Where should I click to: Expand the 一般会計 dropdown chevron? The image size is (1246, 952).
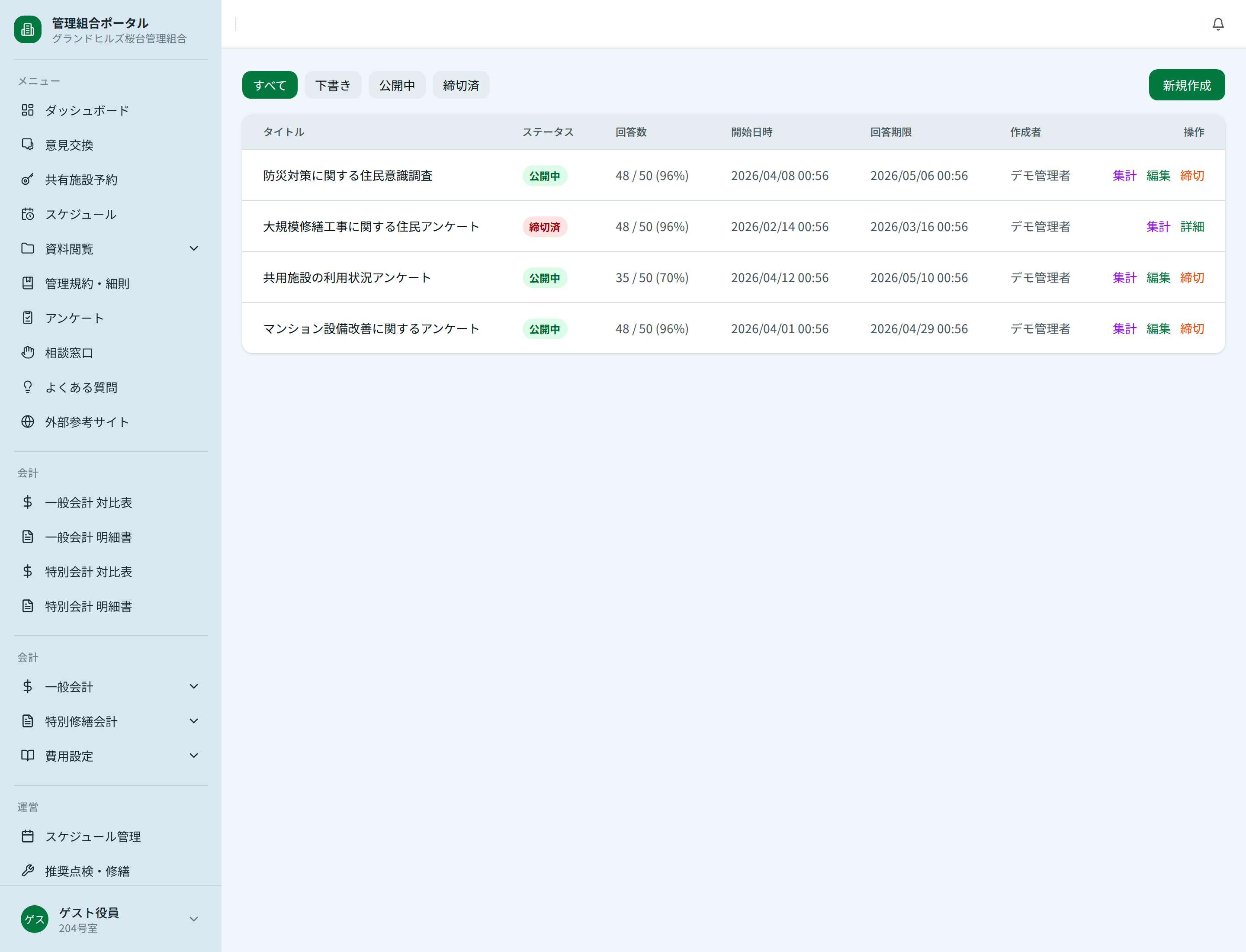pyautogui.click(x=194, y=687)
